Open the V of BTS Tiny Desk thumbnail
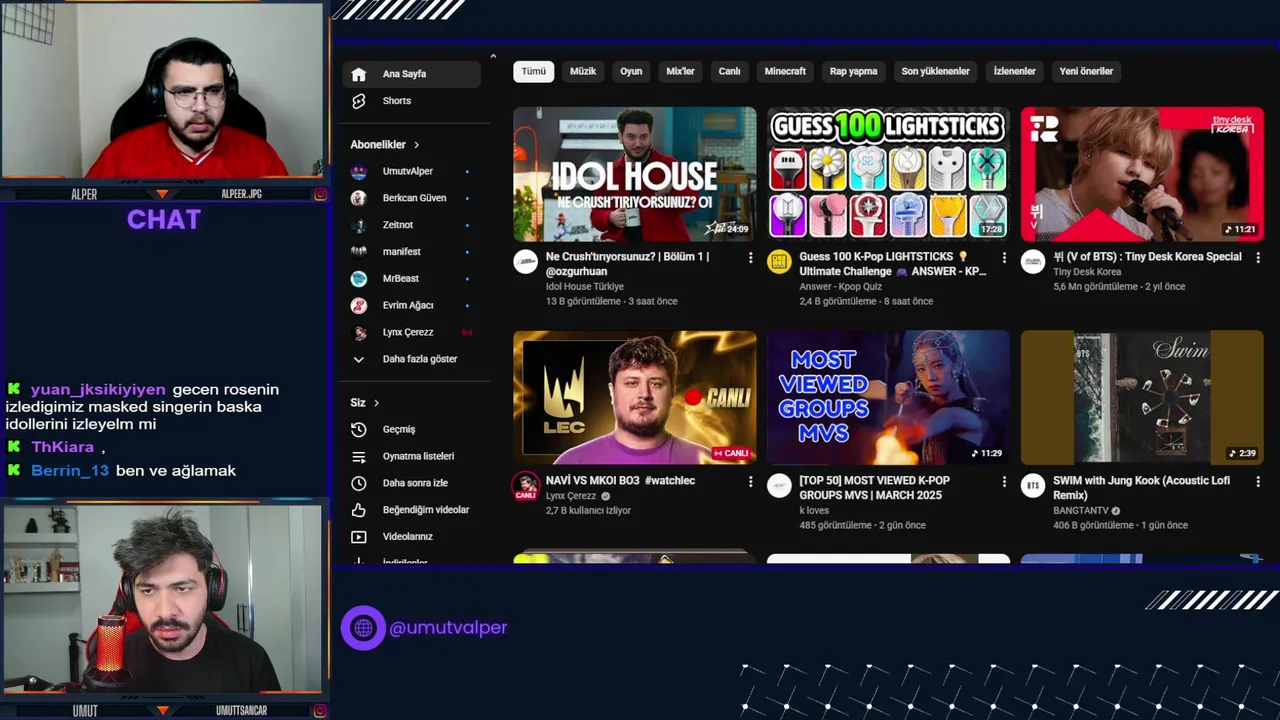The width and height of the screenshot is (1280, 720). [x=1142, y=174]
